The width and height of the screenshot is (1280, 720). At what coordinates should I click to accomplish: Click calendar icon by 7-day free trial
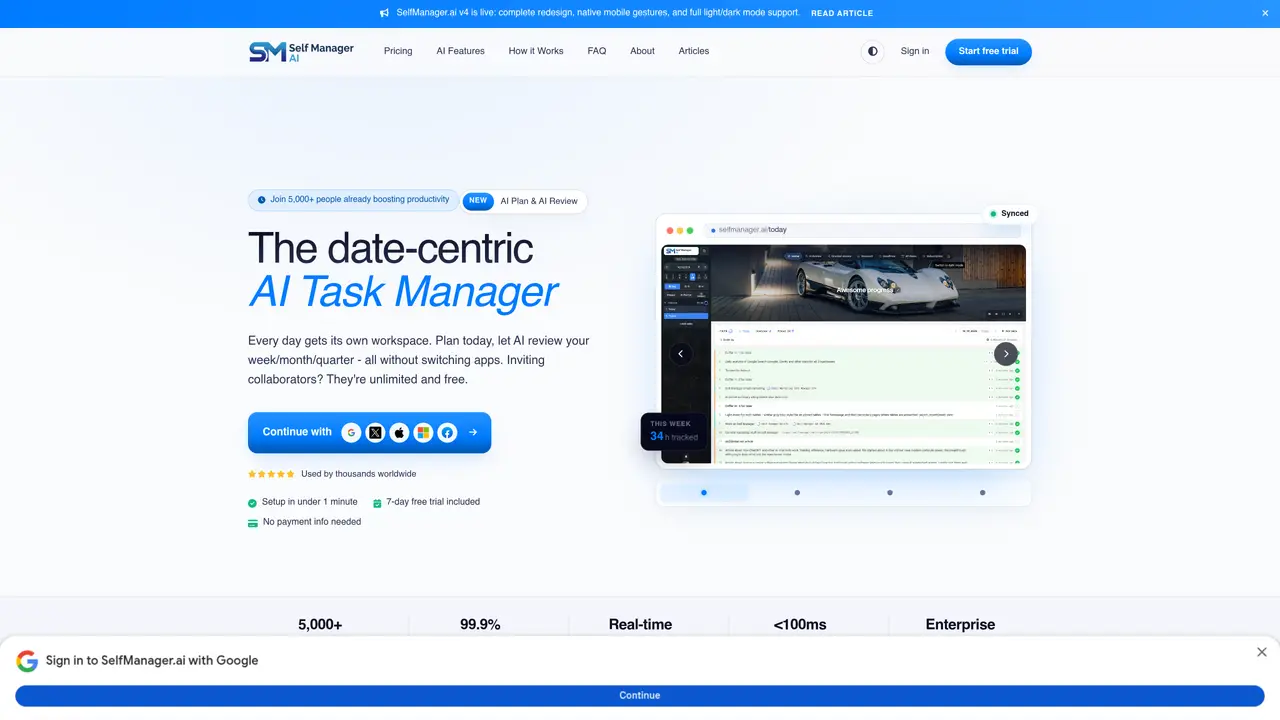377,502
